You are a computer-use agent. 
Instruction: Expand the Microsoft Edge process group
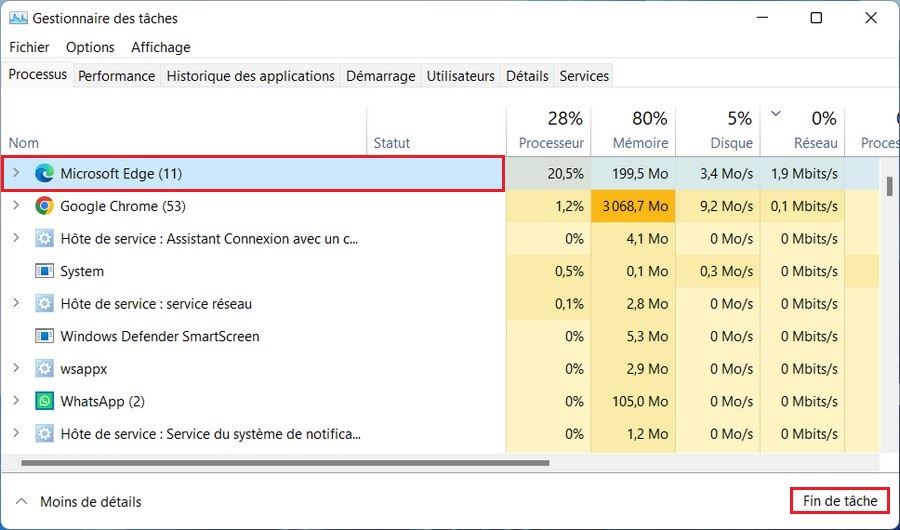(16, 173)
